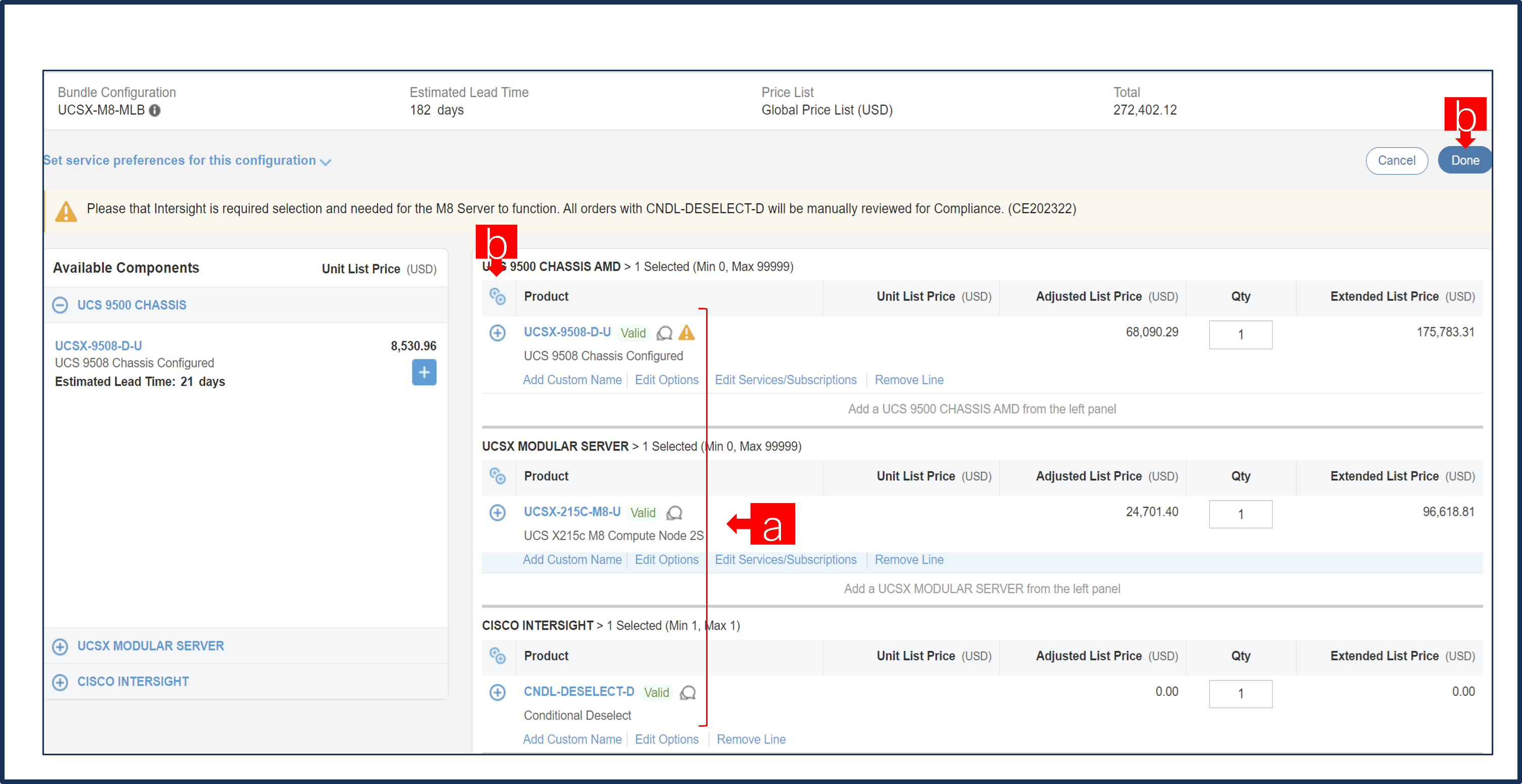Click expand-all icon in UCSX MODULAR SERVER table header
1522x784 pixels.
(x=498, y=476)
